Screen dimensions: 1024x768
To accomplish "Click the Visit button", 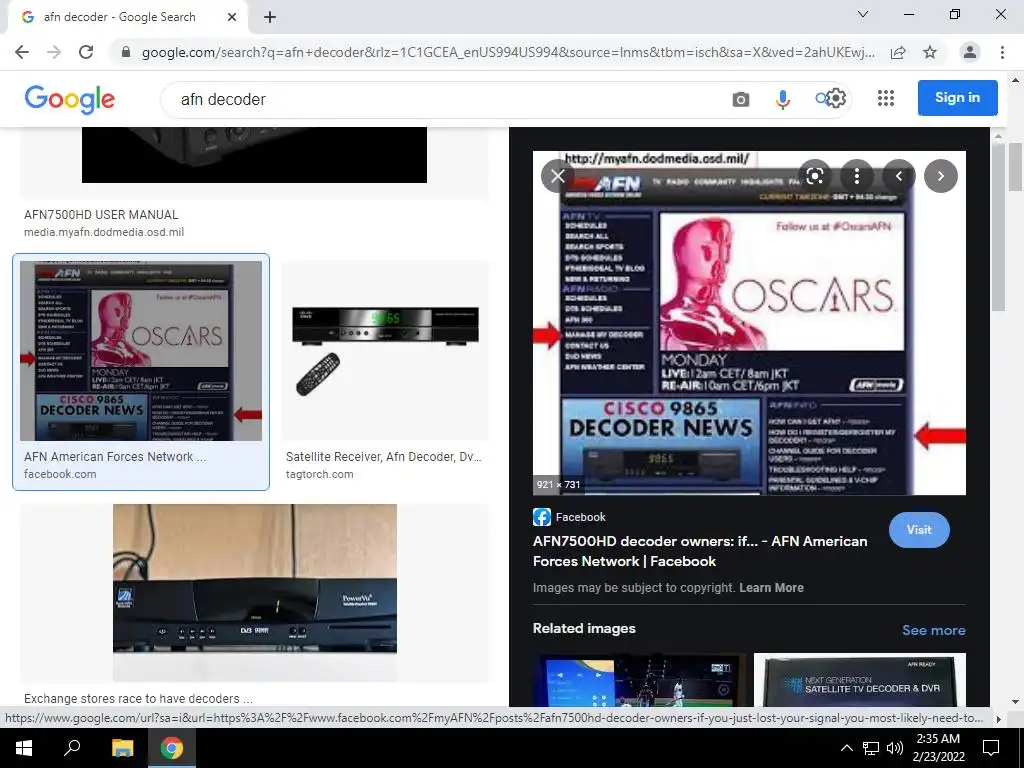I will (919, 530).
